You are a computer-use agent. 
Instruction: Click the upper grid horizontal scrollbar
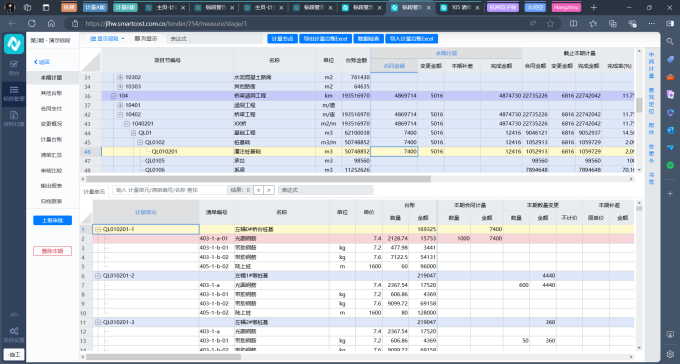pos(258,179)
